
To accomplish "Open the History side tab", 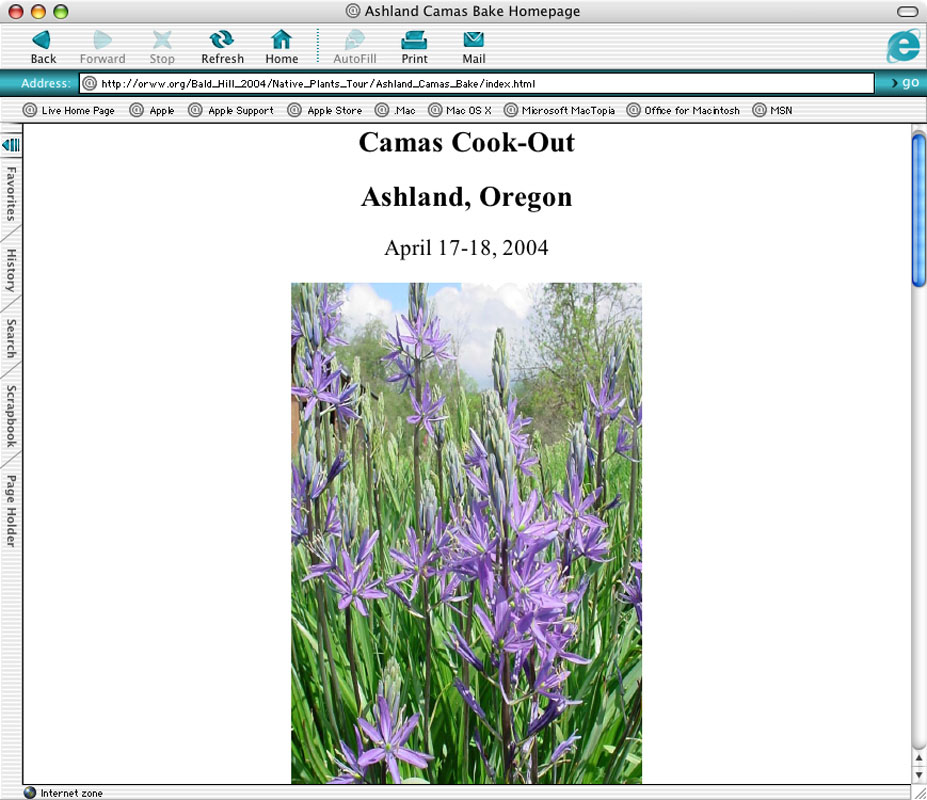I will pos(11,270).
